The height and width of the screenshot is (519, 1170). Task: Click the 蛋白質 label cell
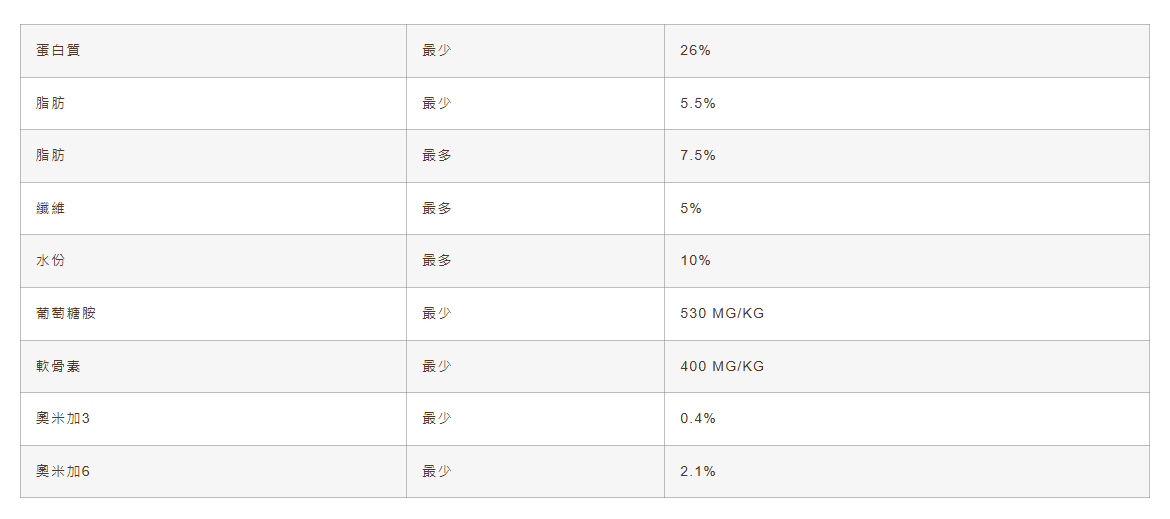(x=58, y=50)
